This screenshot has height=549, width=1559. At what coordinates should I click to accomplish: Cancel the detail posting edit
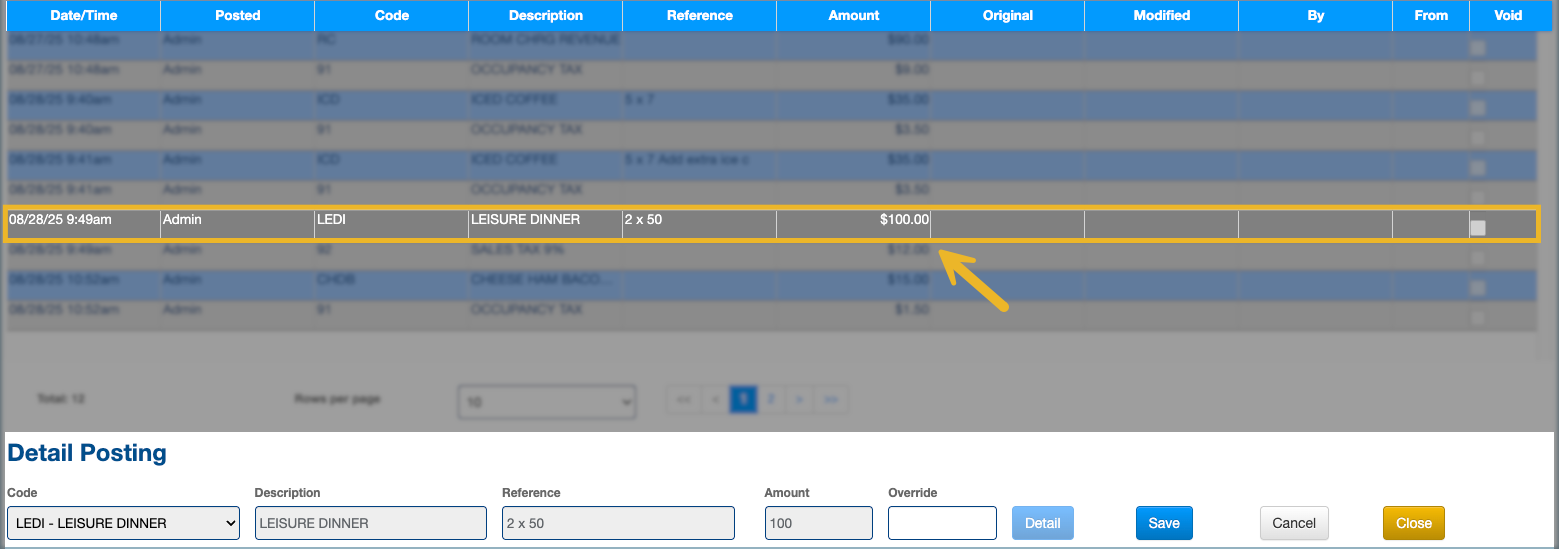pyautogui.click(x=1293, y=523)
